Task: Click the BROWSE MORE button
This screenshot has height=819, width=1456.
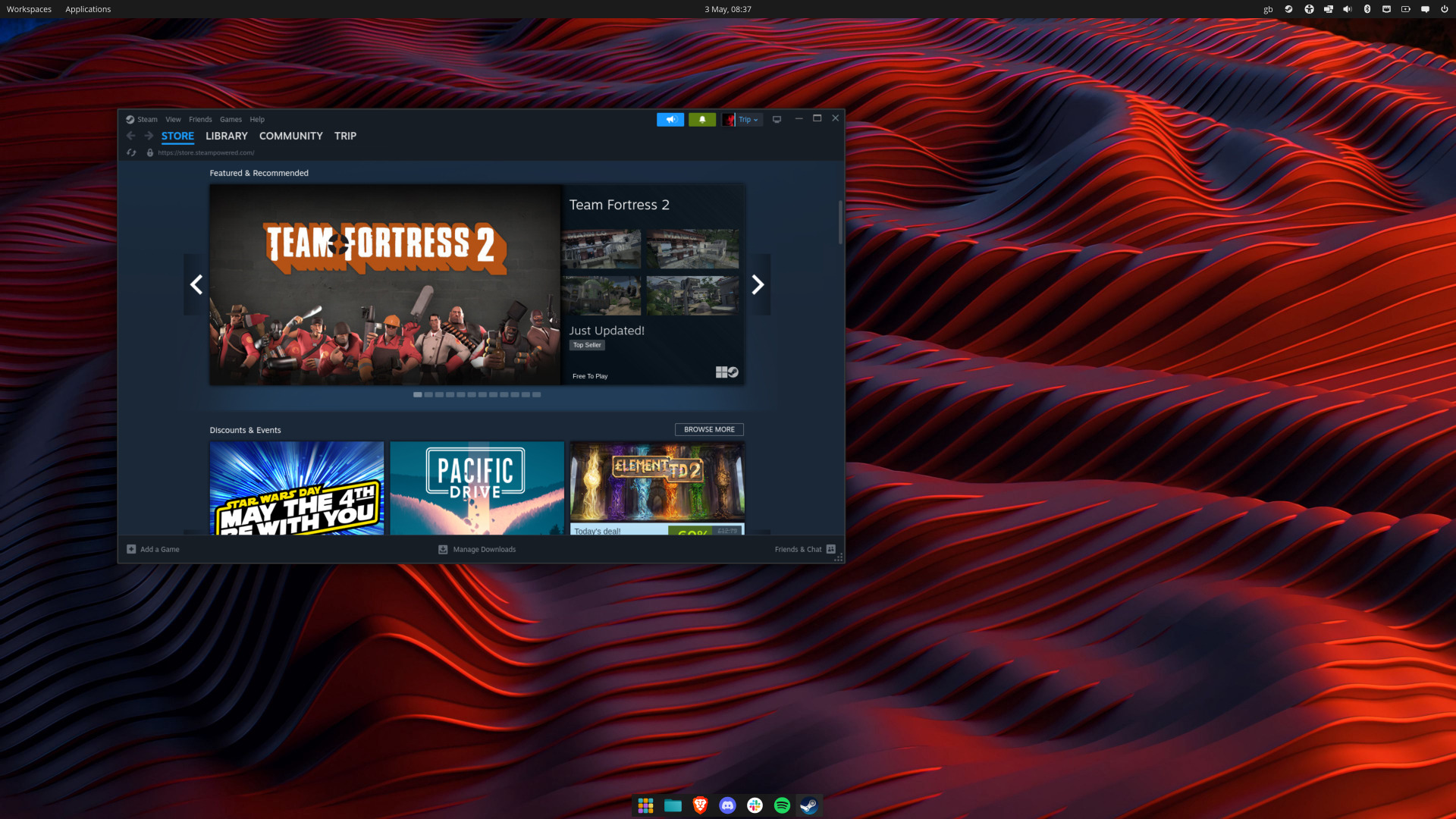Action: pyautogui.click(x=709, y=429)
